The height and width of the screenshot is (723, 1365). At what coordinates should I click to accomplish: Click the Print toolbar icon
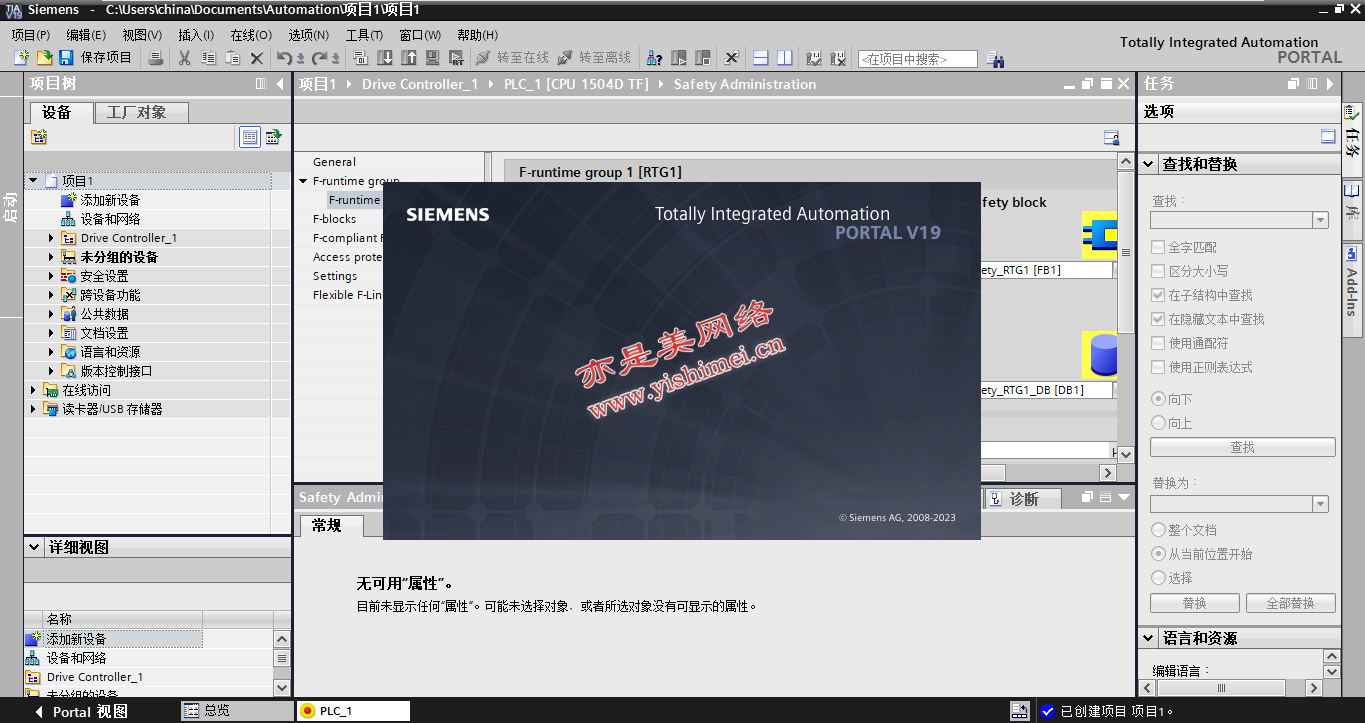[x=156, y=58]
